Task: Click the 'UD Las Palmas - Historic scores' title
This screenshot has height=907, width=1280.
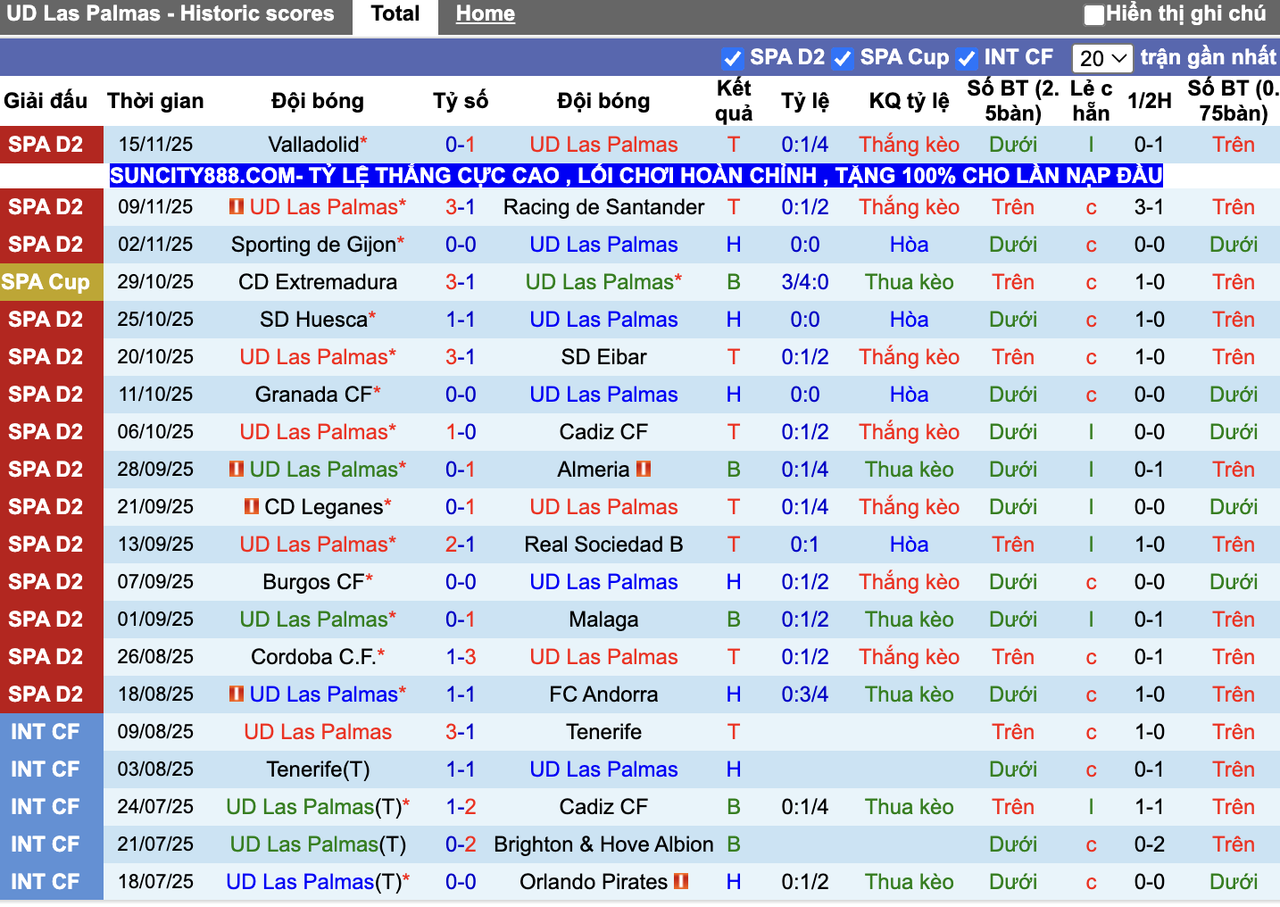Action: [x=170, y=14]
